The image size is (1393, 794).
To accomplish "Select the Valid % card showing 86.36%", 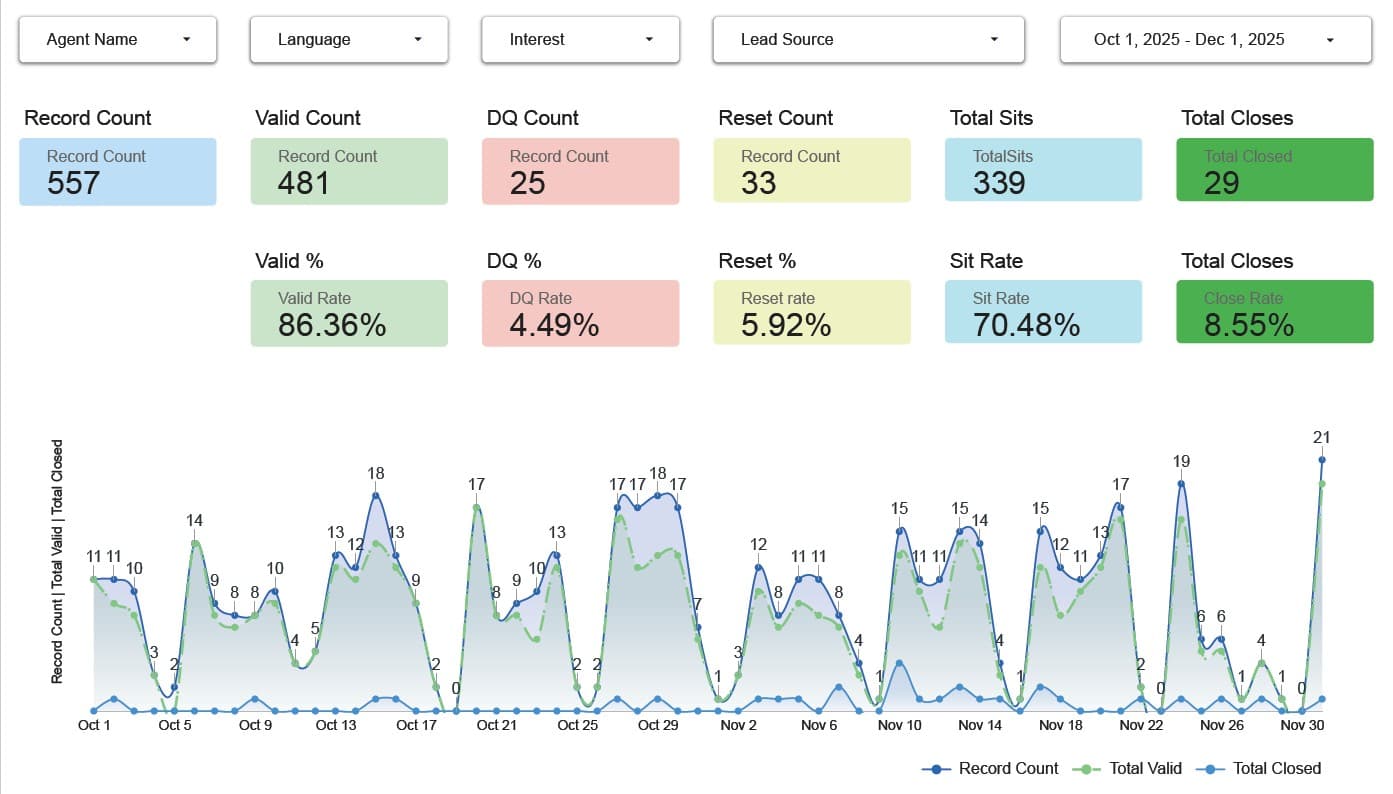I will coord(348,313).
